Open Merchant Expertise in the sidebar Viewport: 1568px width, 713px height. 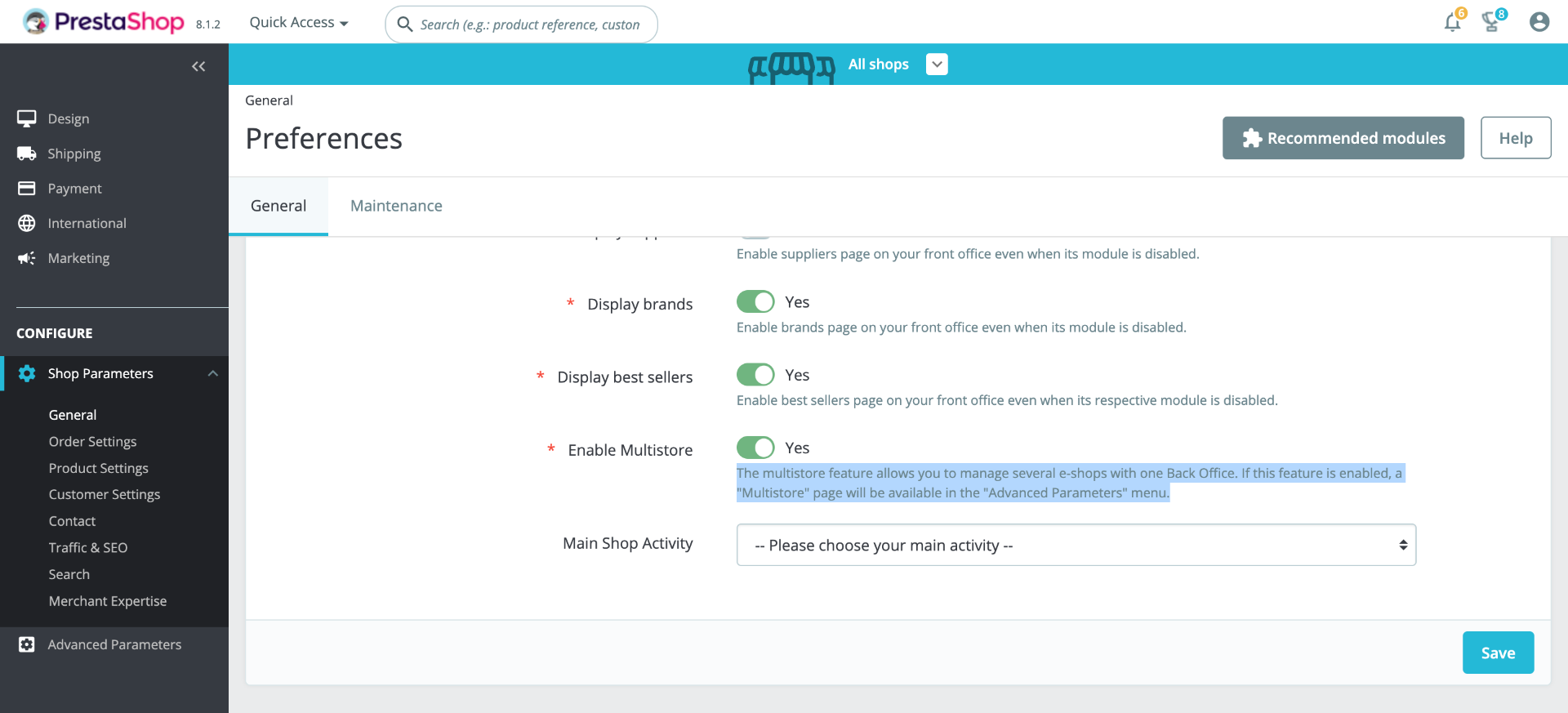[x=107, y=601]
